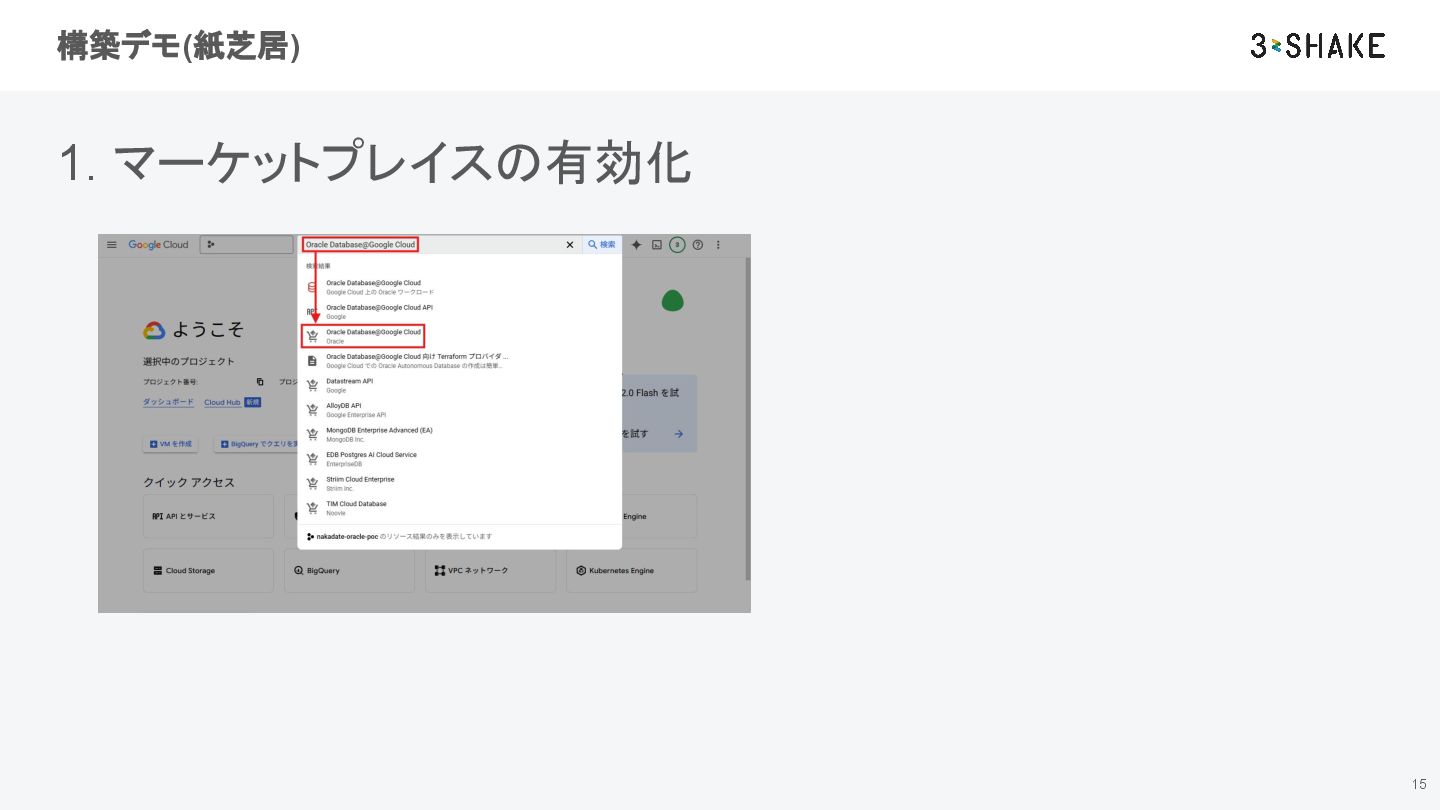Click the Google Cloud logo
Viewport: 1440px width, 810px height.
[158, 245]
